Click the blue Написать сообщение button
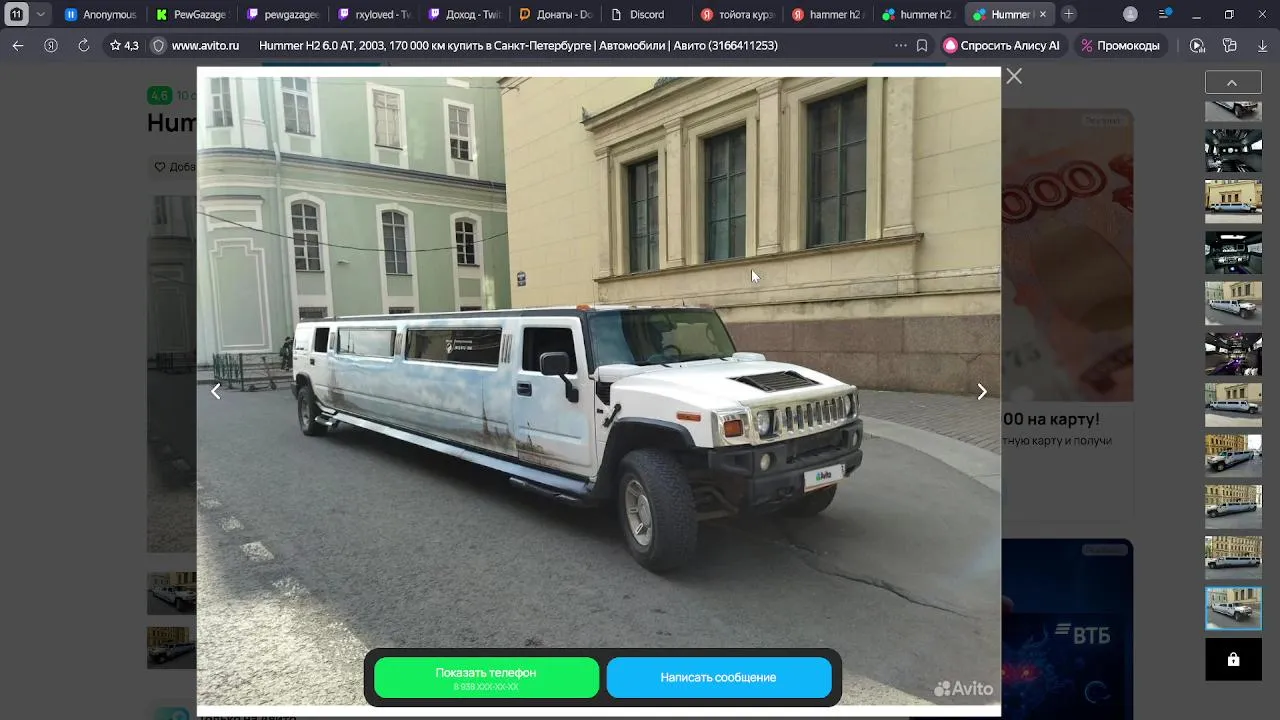The height and width of the screenshot is (720, 1280). click(x=718, y=678)
